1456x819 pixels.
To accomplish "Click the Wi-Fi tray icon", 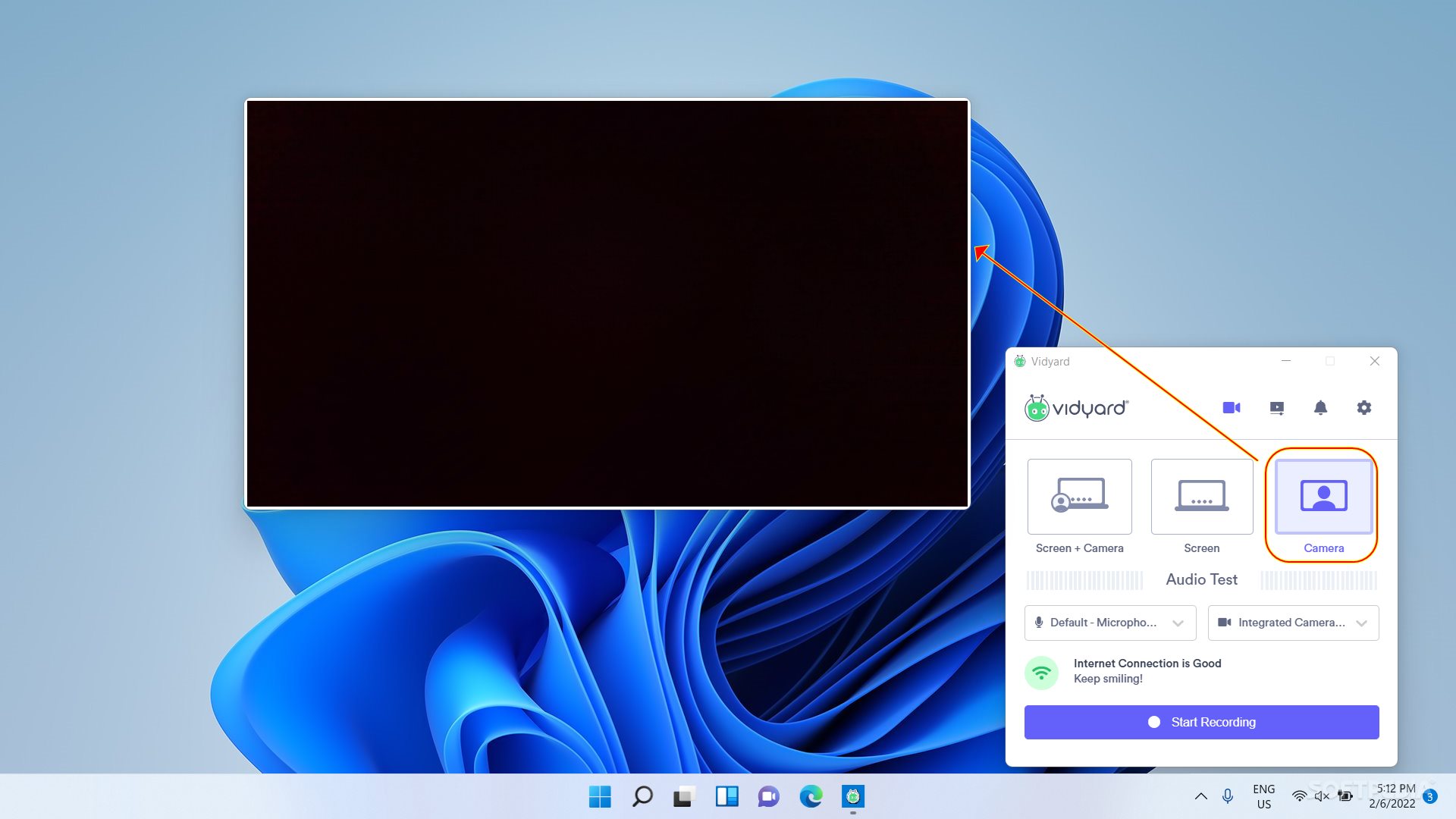I will 1300,796.
